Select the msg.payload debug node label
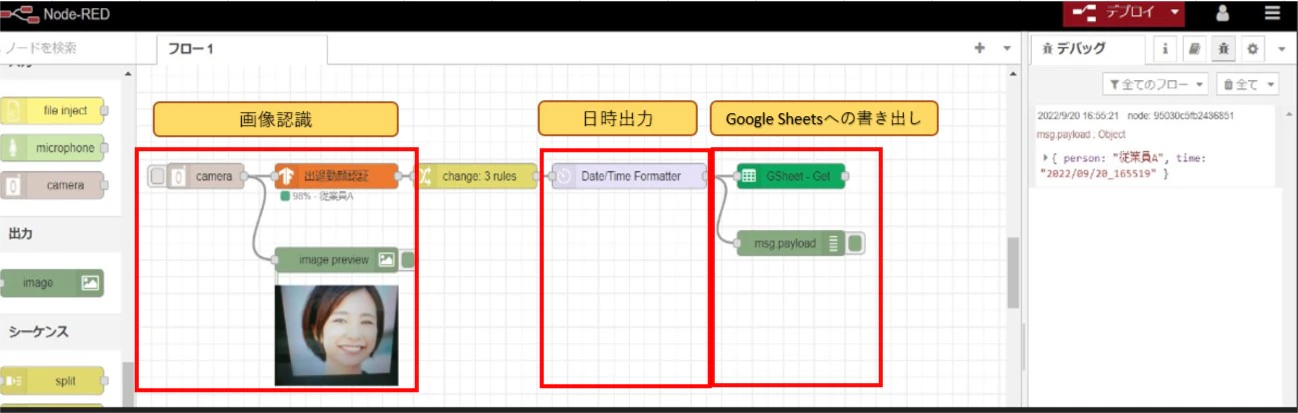This screenshot has width=1298, height=413. click(784, 243)
